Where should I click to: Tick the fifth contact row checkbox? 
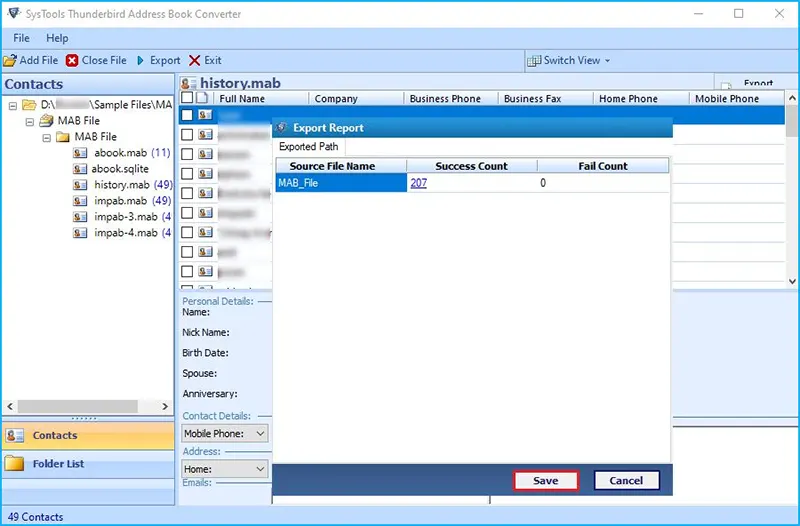[187, 193]
